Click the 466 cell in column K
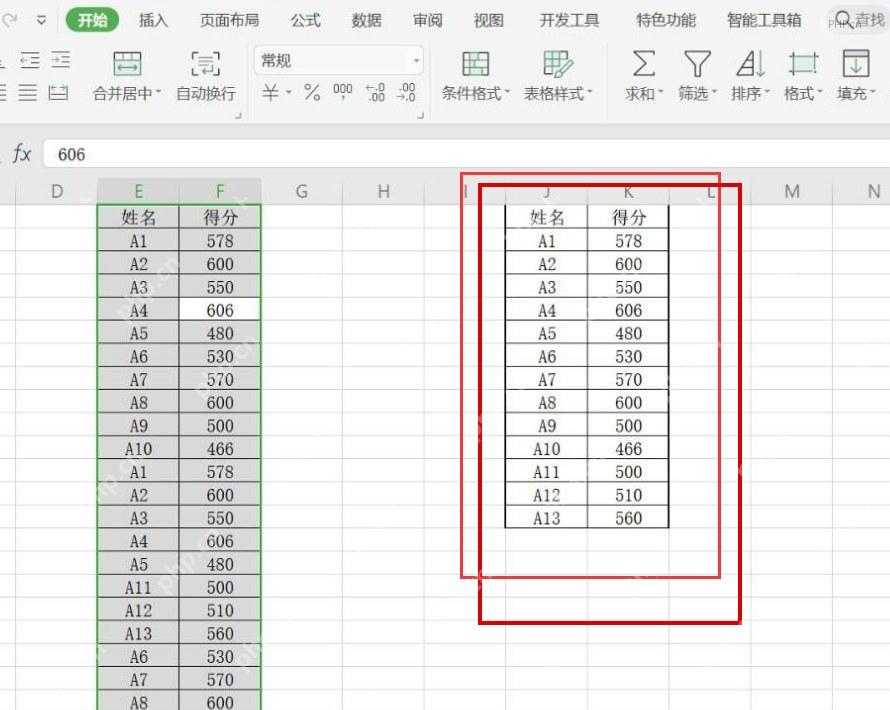Screen dimensions: 890x710 pos(628,448)
